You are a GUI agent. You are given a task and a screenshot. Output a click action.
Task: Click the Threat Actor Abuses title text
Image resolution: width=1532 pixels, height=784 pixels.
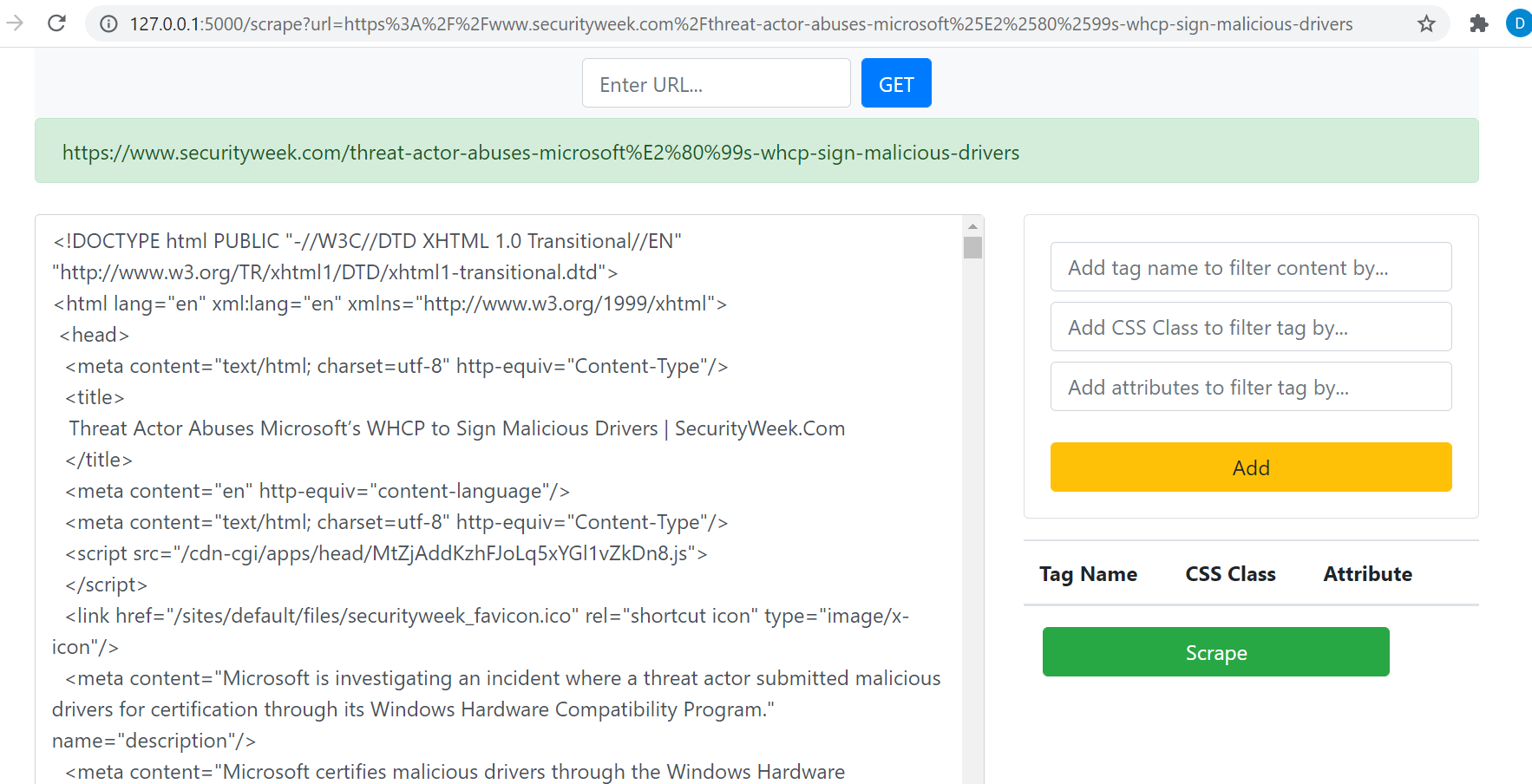click(457, 428)
